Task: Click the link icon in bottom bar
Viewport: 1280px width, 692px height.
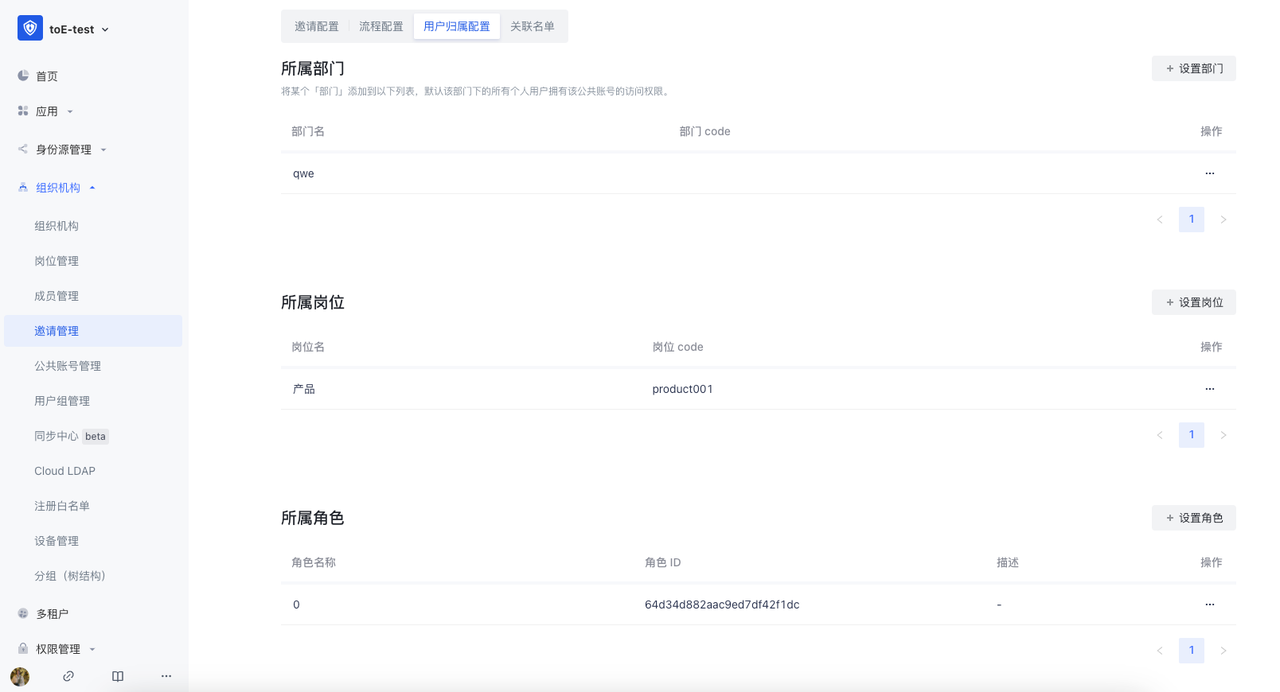Action: (x=68, y=675)
